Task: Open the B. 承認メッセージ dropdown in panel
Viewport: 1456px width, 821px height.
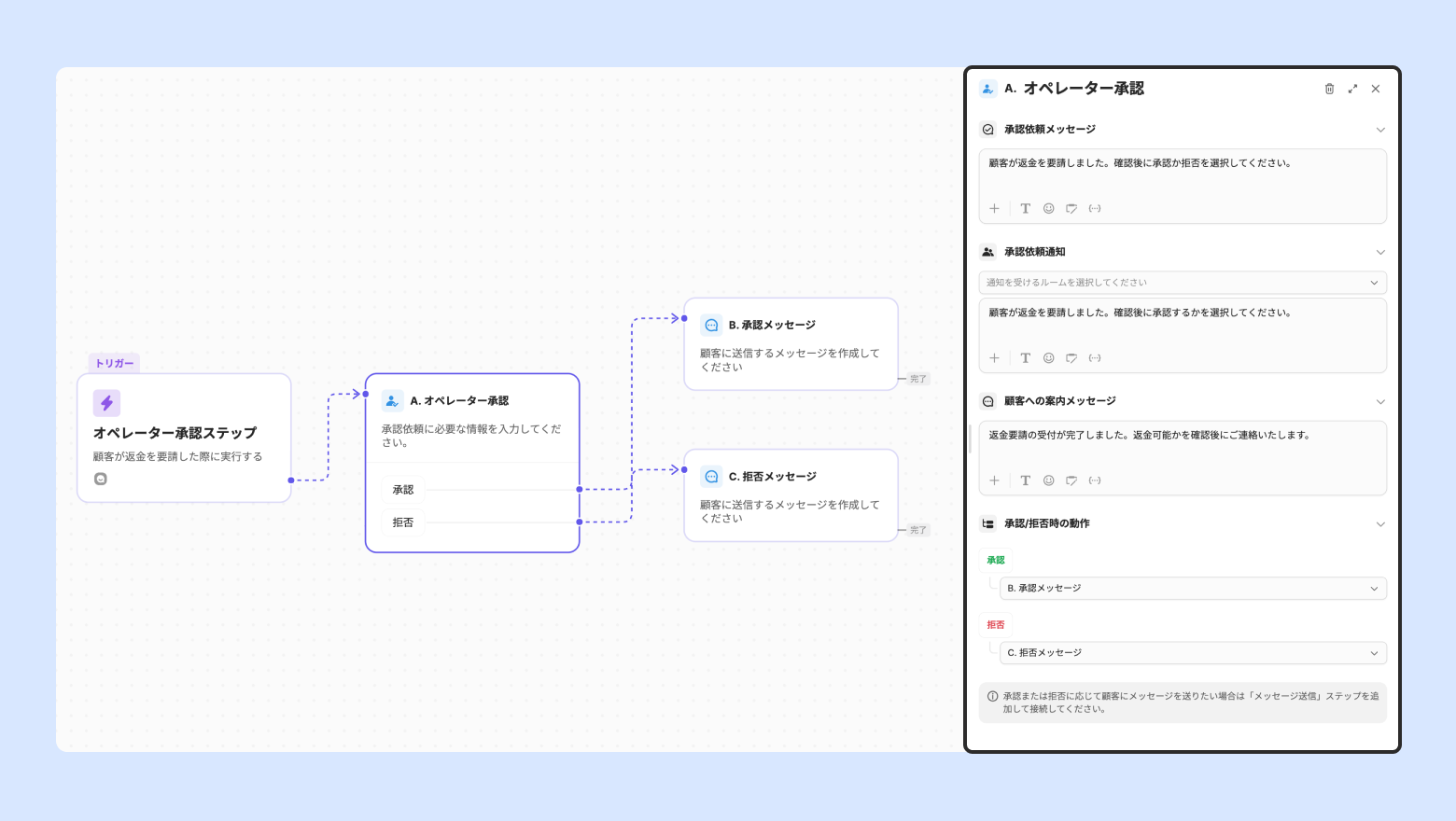Action: 1193,589
